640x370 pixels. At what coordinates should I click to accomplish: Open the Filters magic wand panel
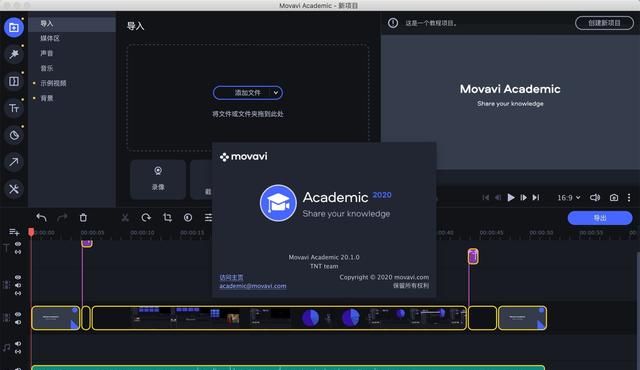point(14,54)
